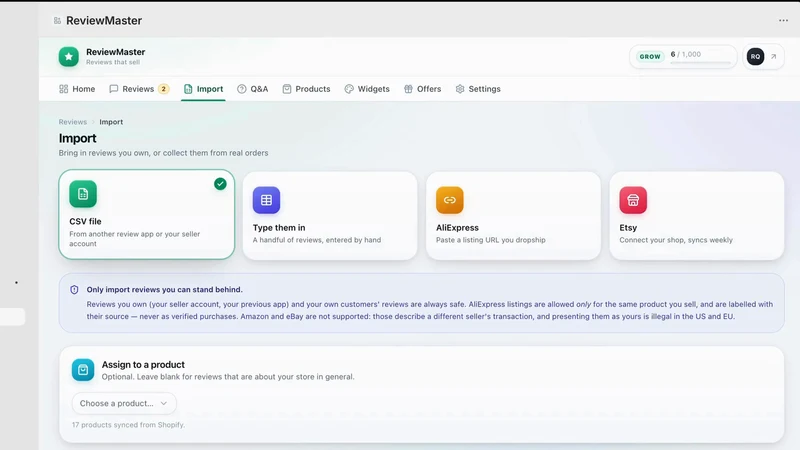The height and width of the screenshot is (450, 800).
Task: Open the Widgets tab
Action: coord(367,89)
